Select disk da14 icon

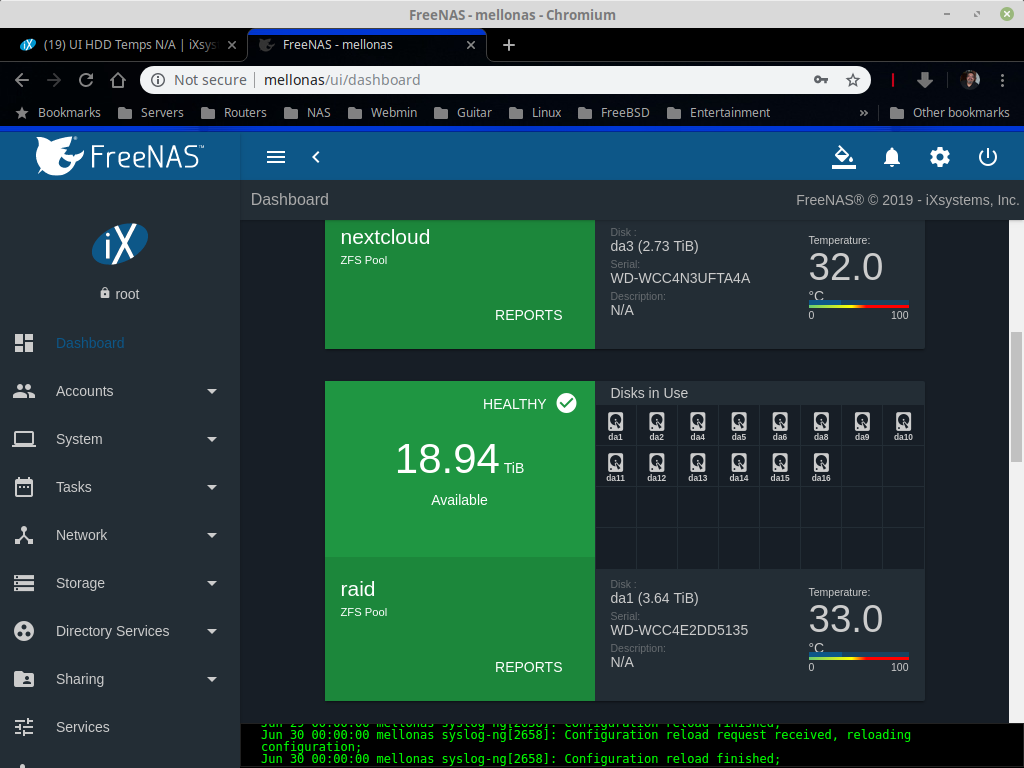click(x=739, y=467)
